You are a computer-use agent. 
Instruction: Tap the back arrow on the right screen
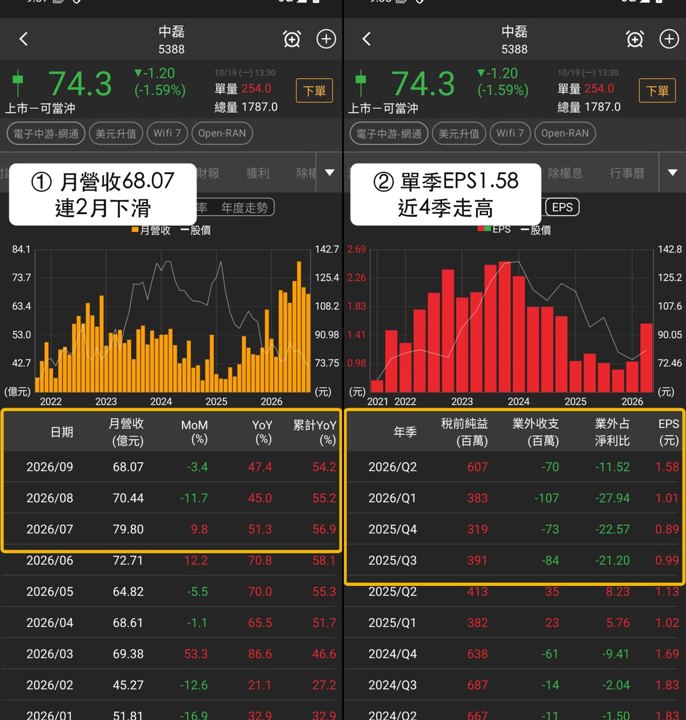point(366,39)
